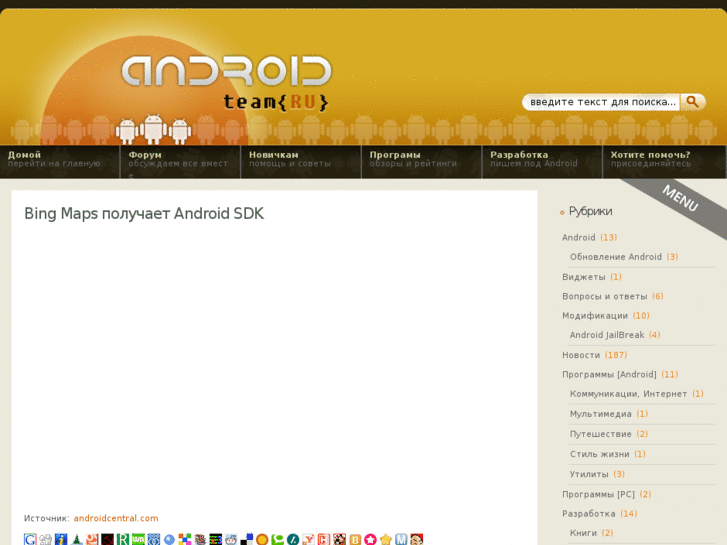
Task: Click the green "R" bookmark icon
Action: 123,539
